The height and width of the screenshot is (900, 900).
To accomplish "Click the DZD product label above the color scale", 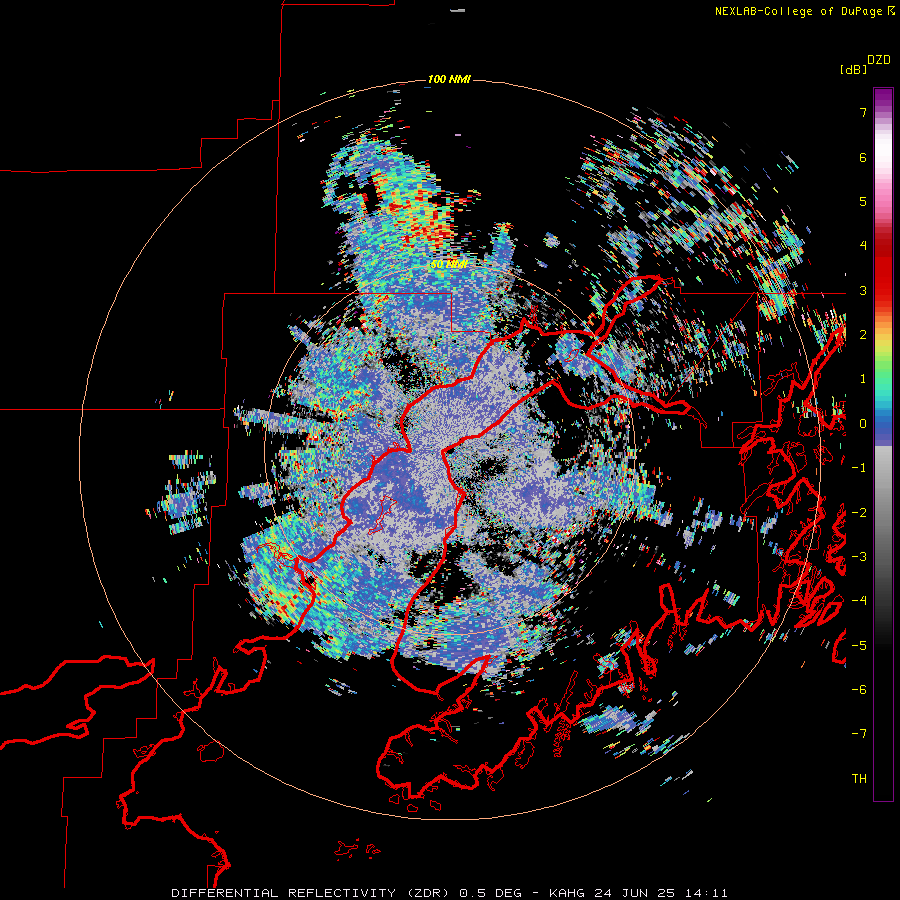I will click(879, 60).
